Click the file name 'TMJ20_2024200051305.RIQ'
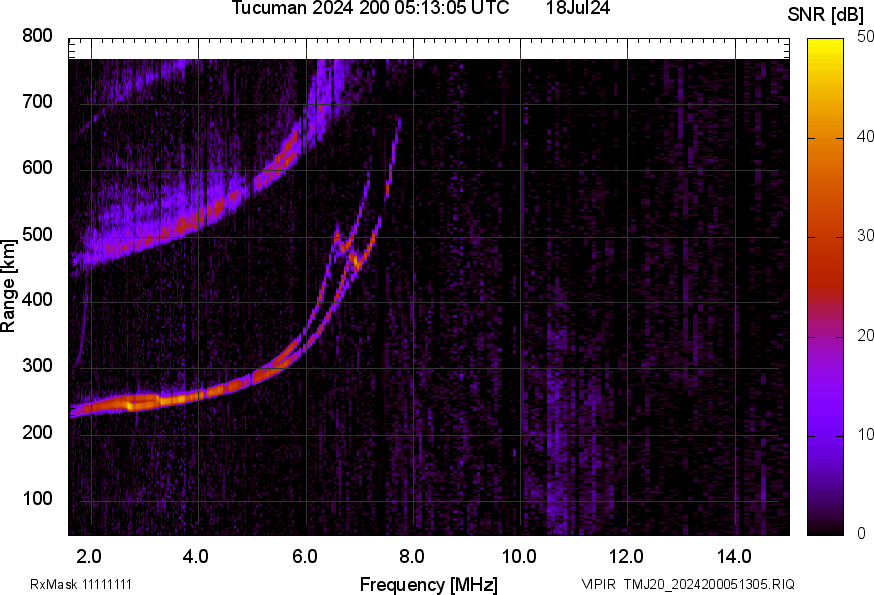The width and height of the screenshot is (874, 595). (x=709, y=584)
